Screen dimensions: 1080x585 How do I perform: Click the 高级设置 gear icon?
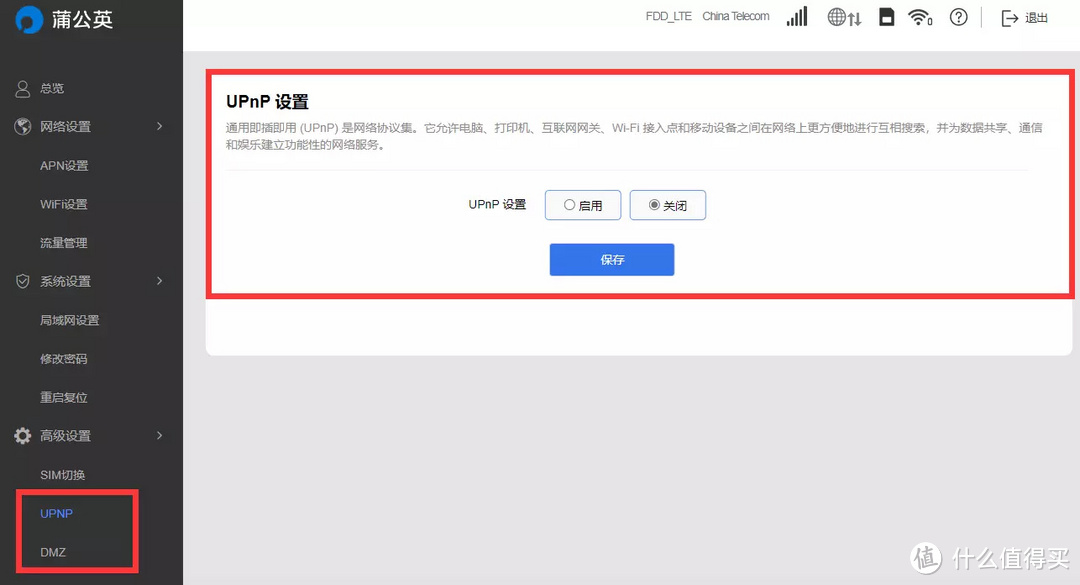click(x=22, y=435)
